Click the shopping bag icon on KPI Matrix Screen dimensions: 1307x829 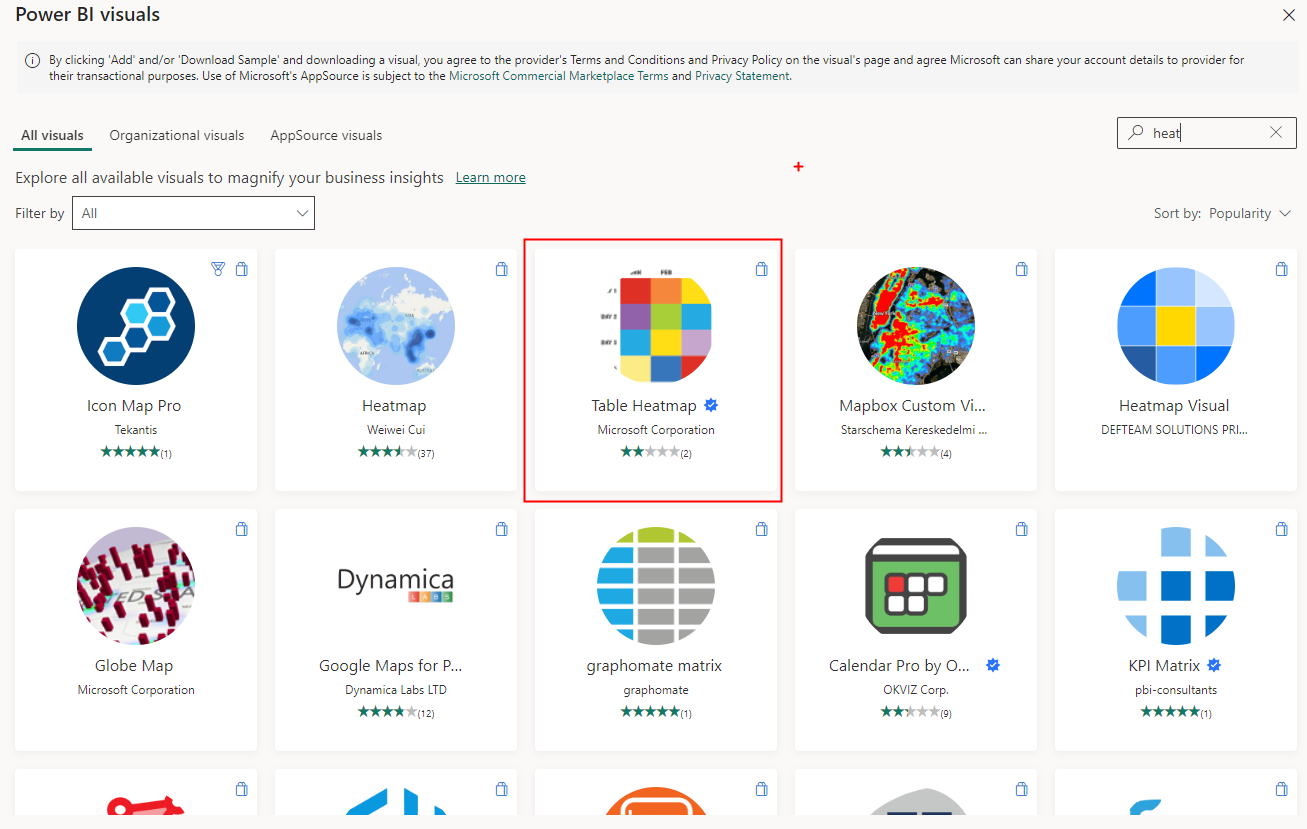(x=1281, y=528)
